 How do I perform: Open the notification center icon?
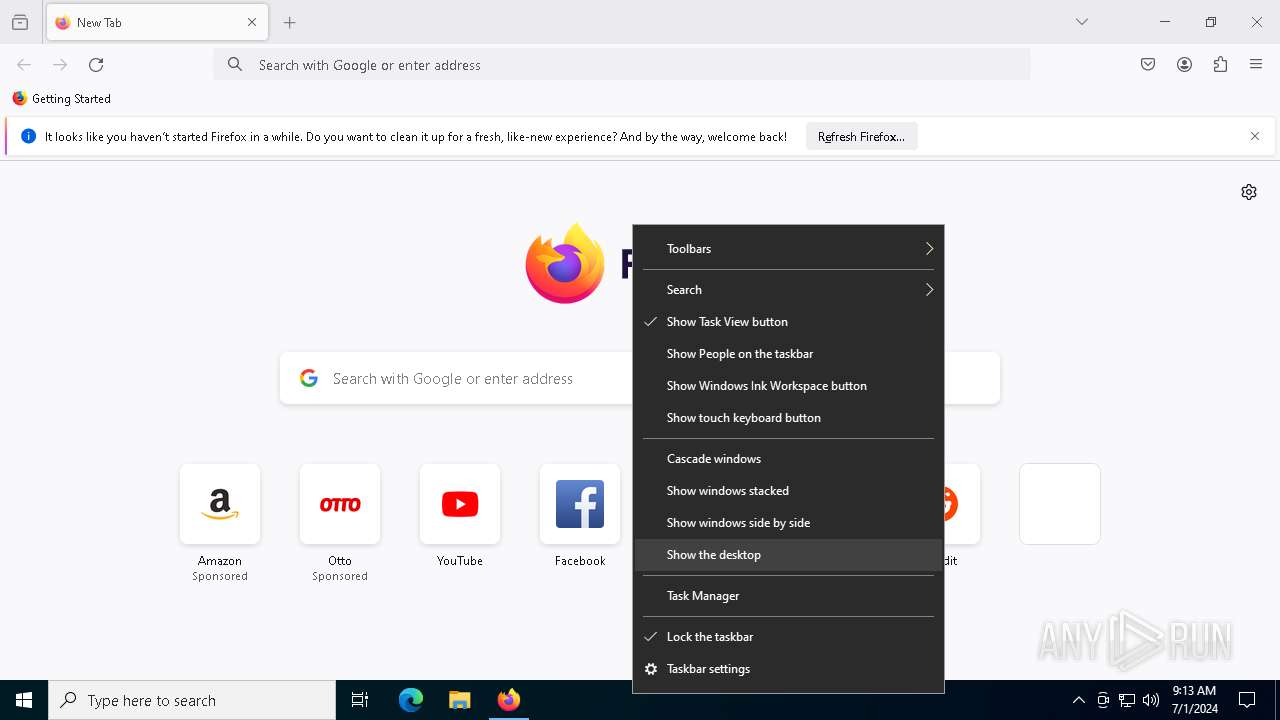(x=1247, y=700)
